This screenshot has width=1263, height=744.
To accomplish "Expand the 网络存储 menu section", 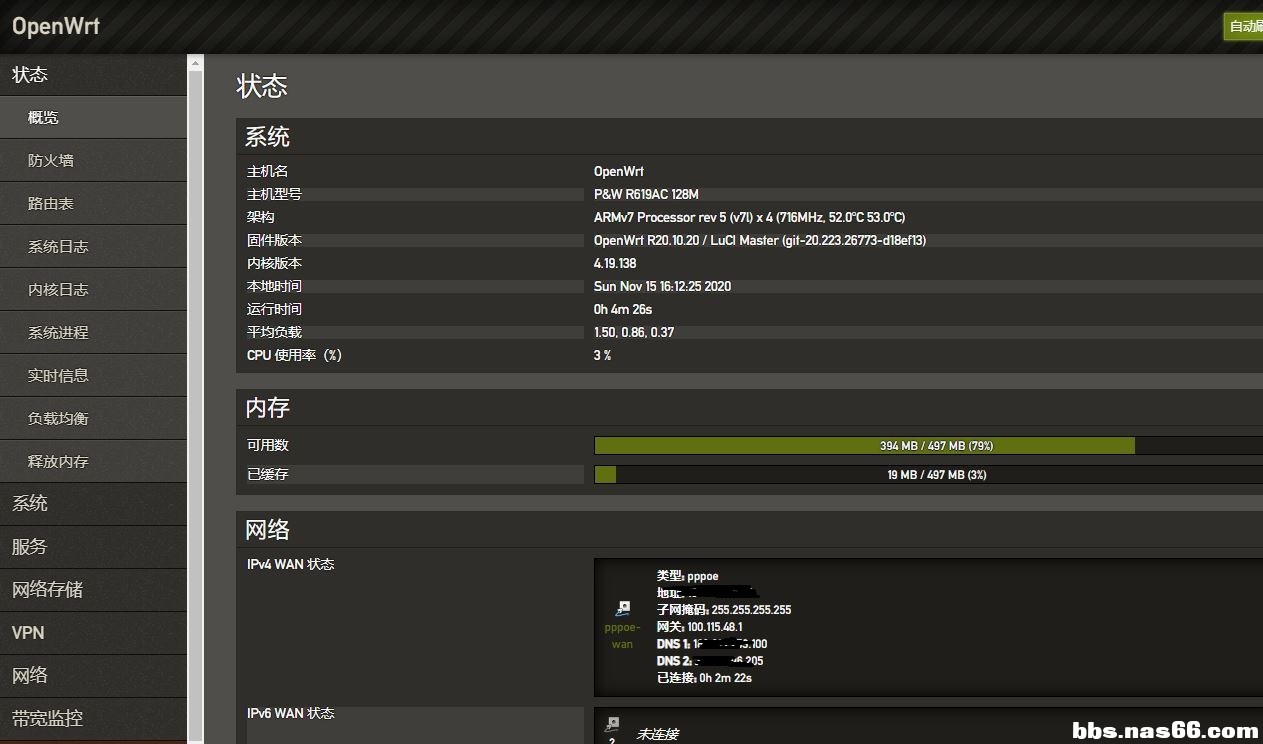I will click(47, 590).
